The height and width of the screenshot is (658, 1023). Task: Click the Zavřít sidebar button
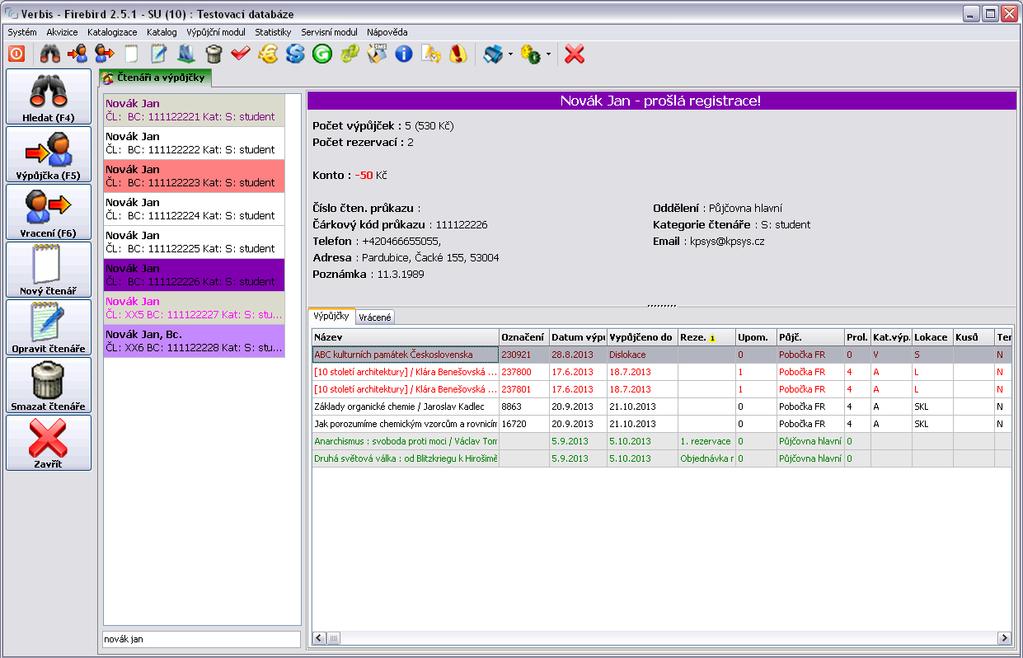click(x=48, y=443)
